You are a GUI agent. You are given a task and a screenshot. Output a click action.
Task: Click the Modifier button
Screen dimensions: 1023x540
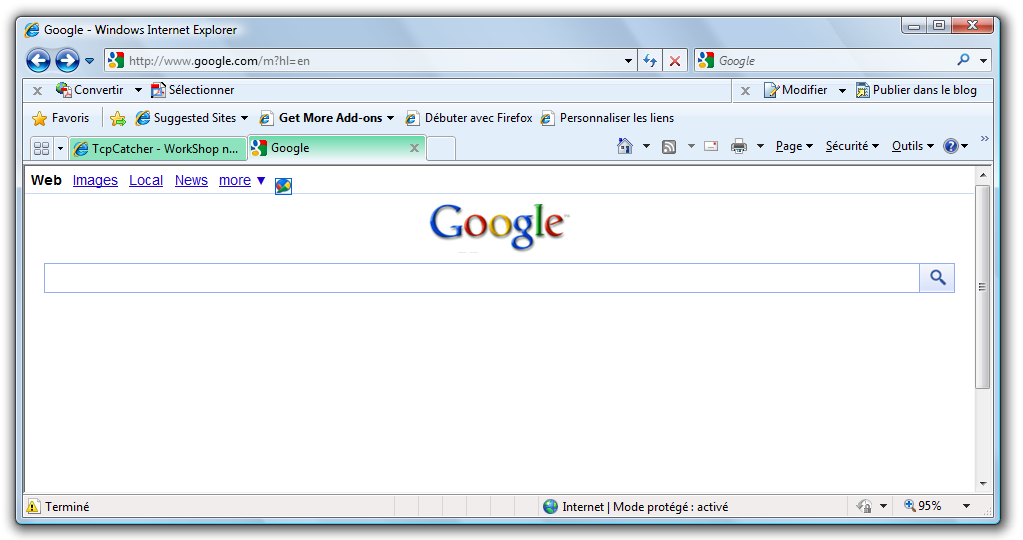click(796, 90)
